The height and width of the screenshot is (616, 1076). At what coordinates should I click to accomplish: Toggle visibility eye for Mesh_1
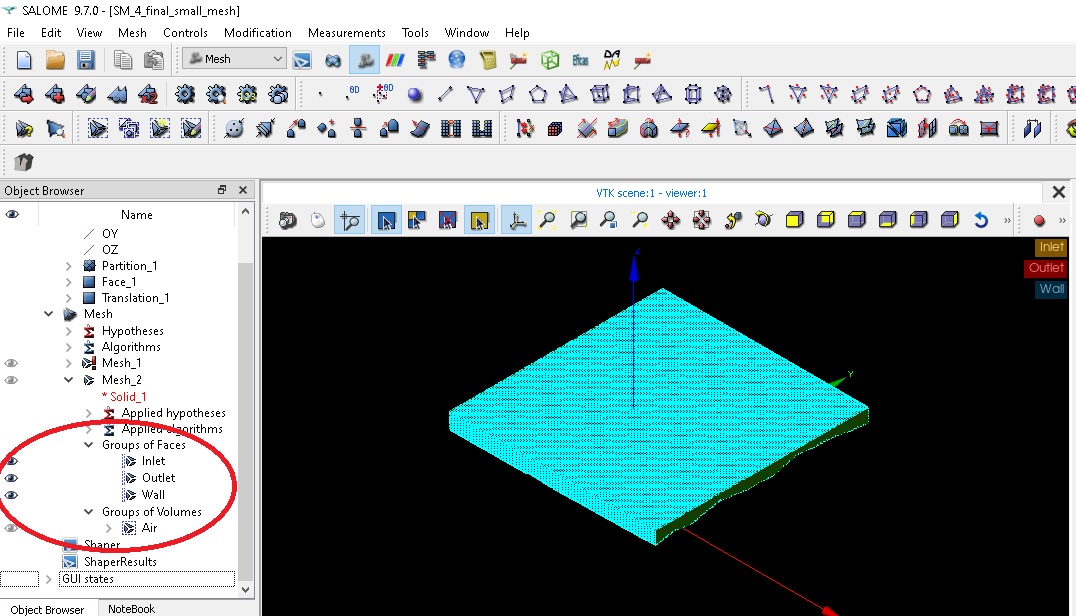(12, 363)
